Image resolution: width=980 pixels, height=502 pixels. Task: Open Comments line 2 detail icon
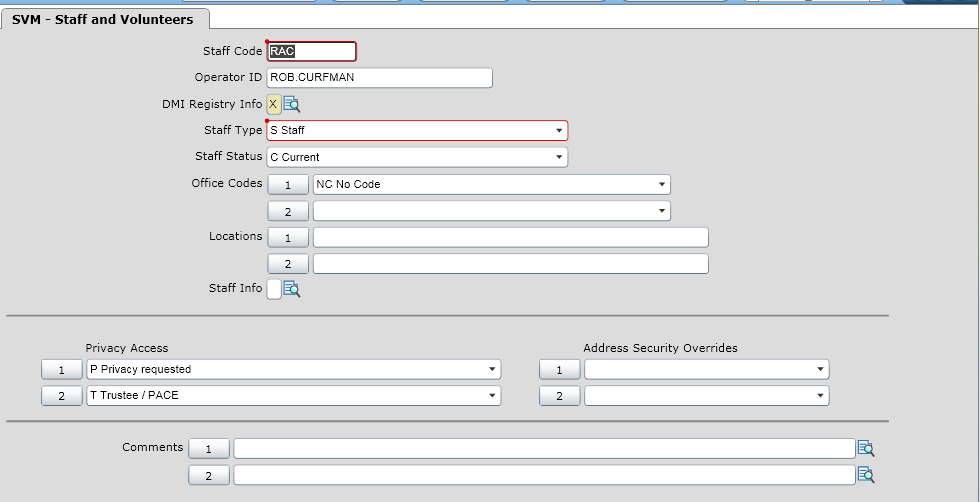click(x=866, y=475)
